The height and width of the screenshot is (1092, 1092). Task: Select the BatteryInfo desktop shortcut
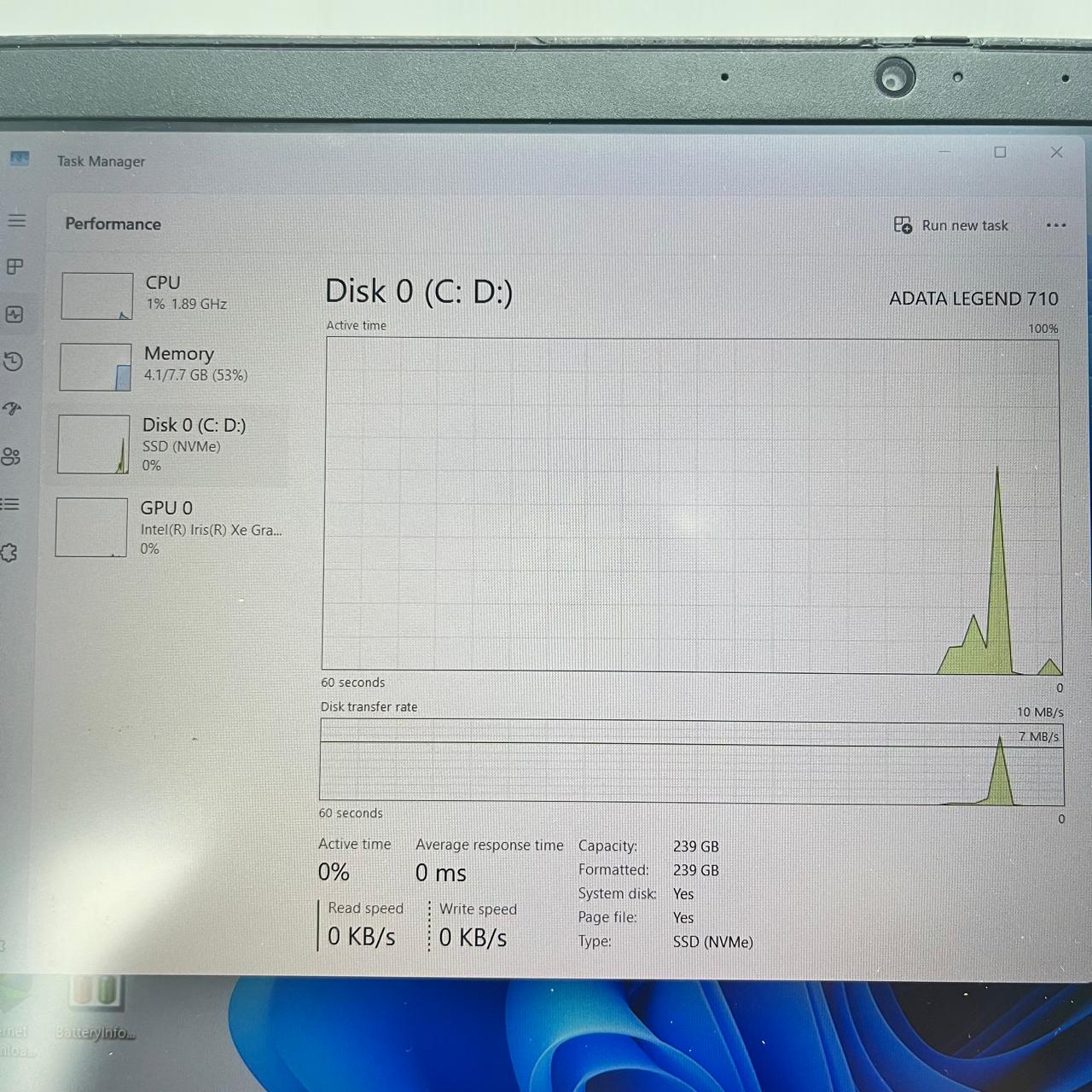(x=96, y=1007)
